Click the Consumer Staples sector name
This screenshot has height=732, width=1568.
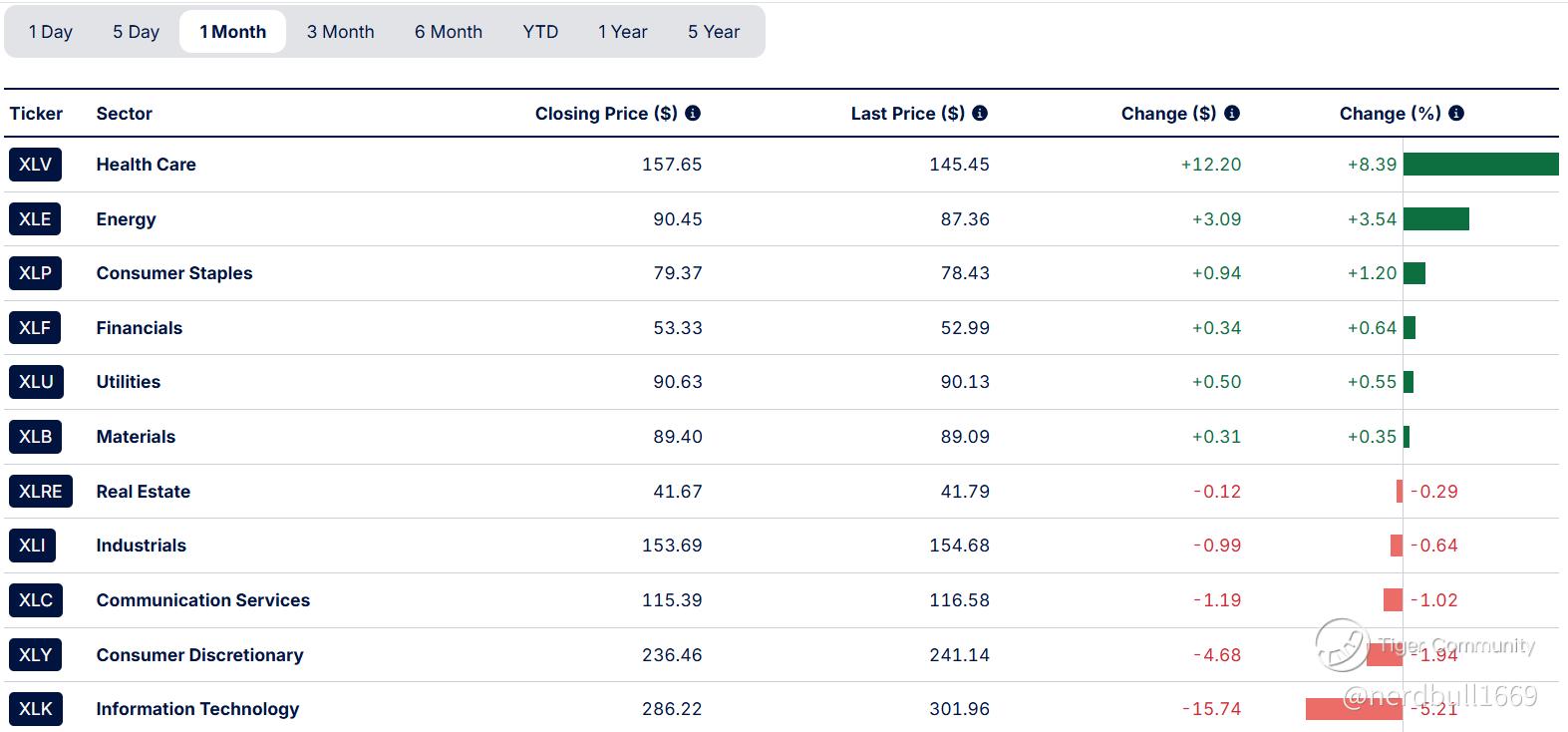(174, 273)
